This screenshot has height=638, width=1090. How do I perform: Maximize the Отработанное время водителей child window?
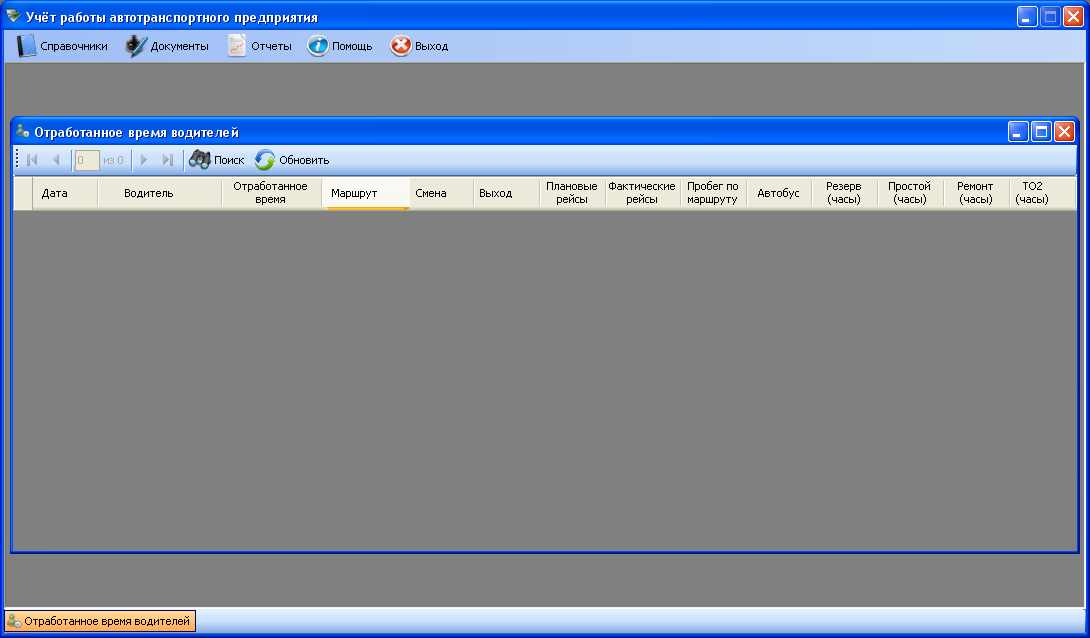[1041, 132]
